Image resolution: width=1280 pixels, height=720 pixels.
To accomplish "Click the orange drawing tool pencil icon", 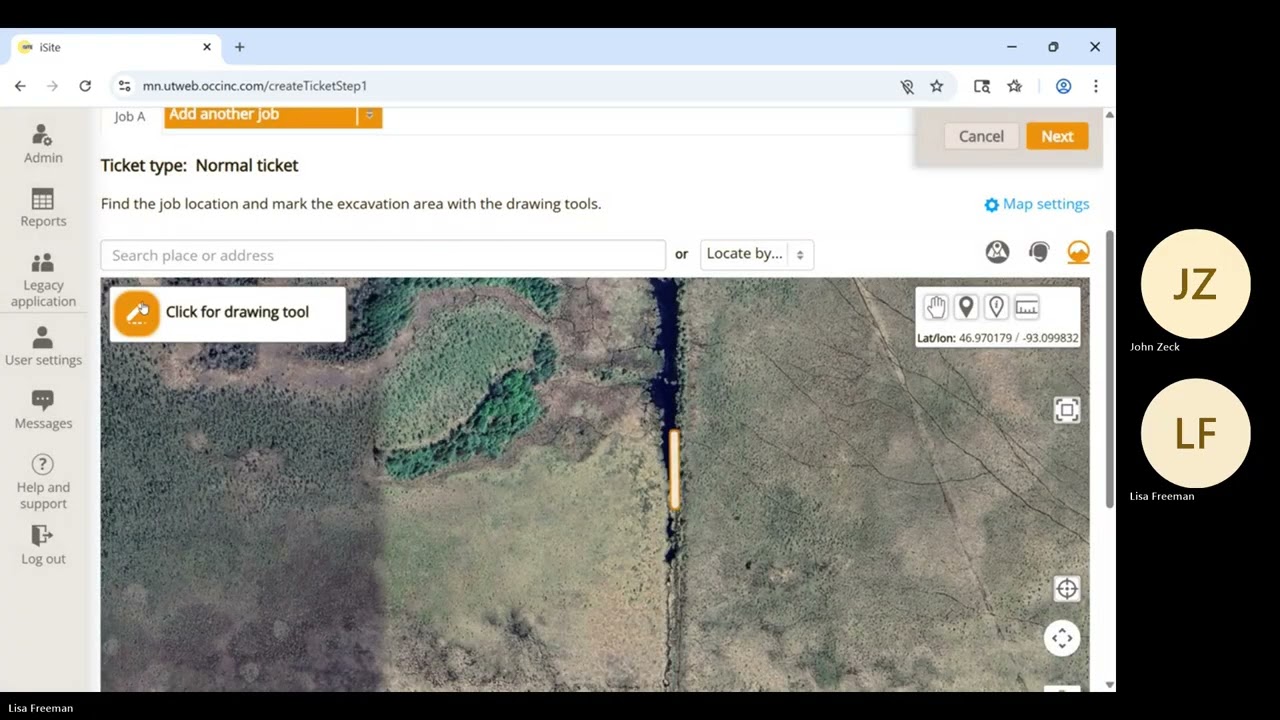I will [137, 313].
